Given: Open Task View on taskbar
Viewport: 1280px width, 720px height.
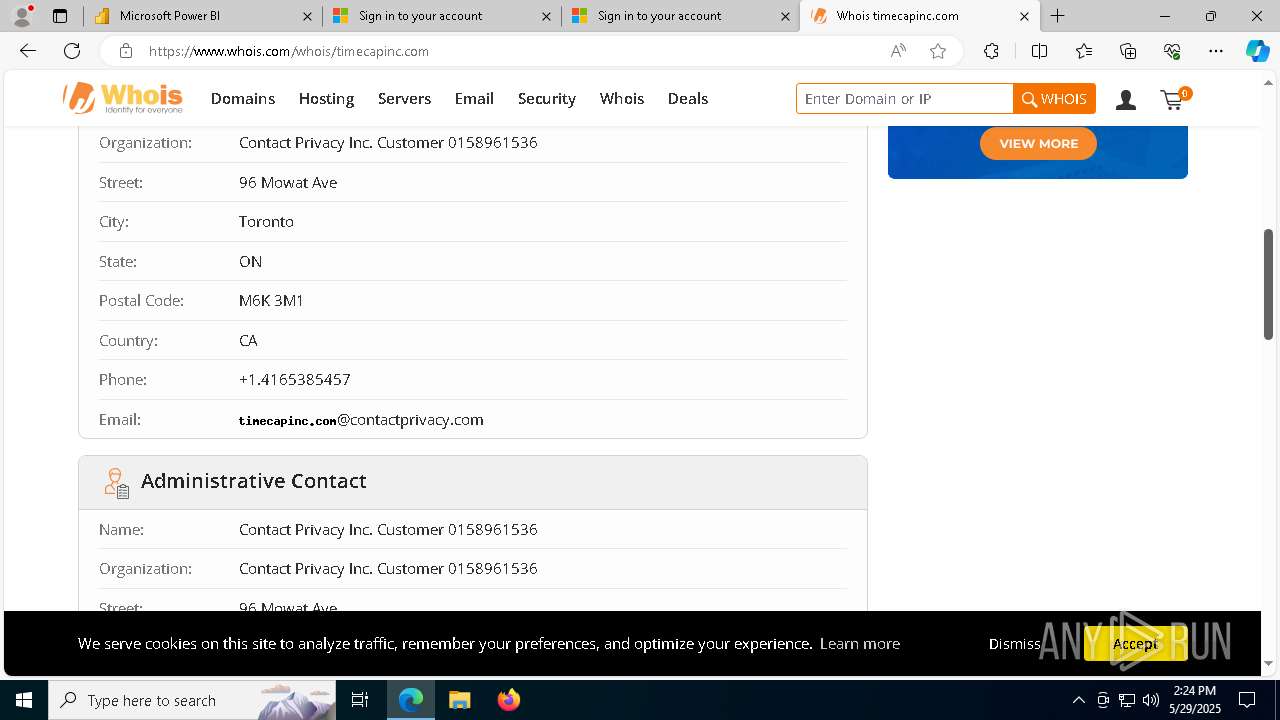Looking at the screenshot, I should tap(360, 700).
